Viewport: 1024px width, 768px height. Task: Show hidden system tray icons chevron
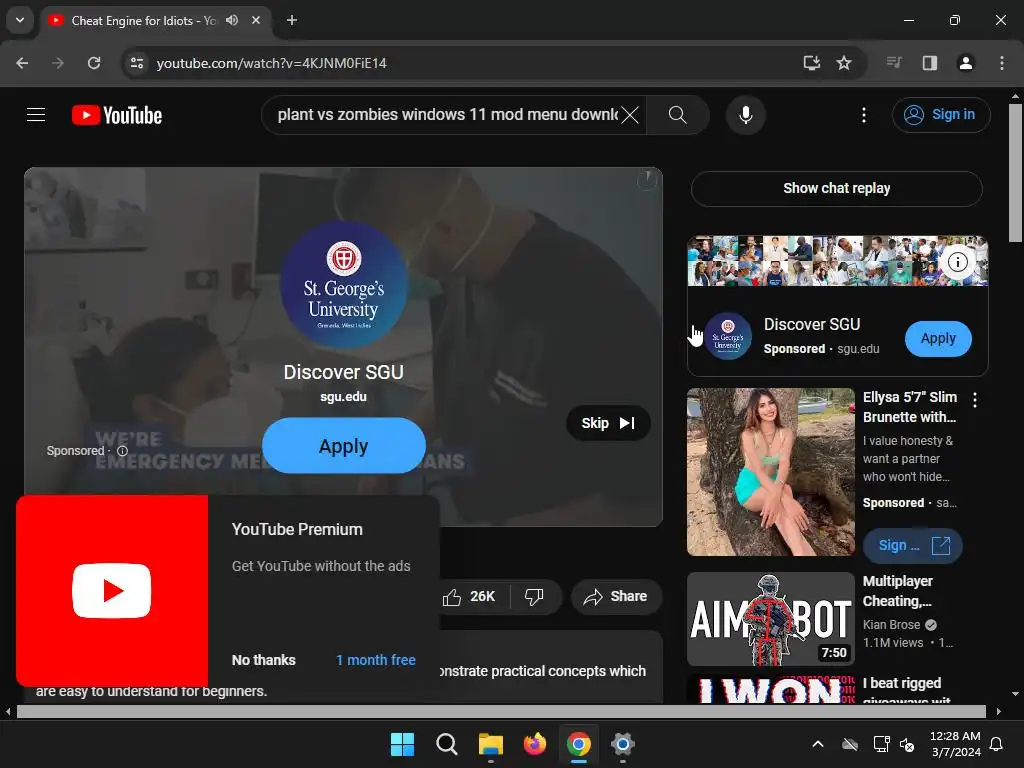coord(818,744)
